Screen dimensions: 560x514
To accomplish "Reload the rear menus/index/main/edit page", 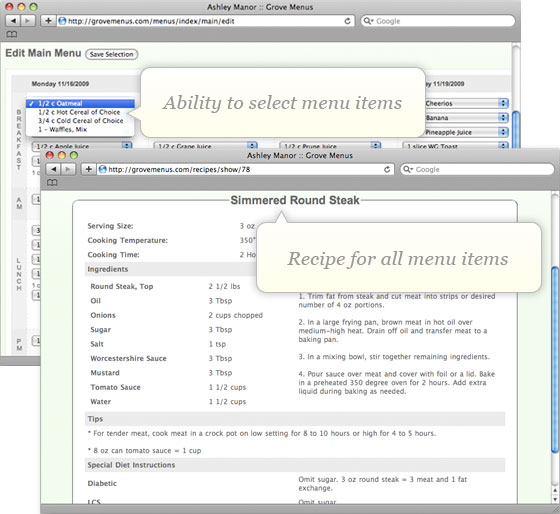I will (347, 21).
